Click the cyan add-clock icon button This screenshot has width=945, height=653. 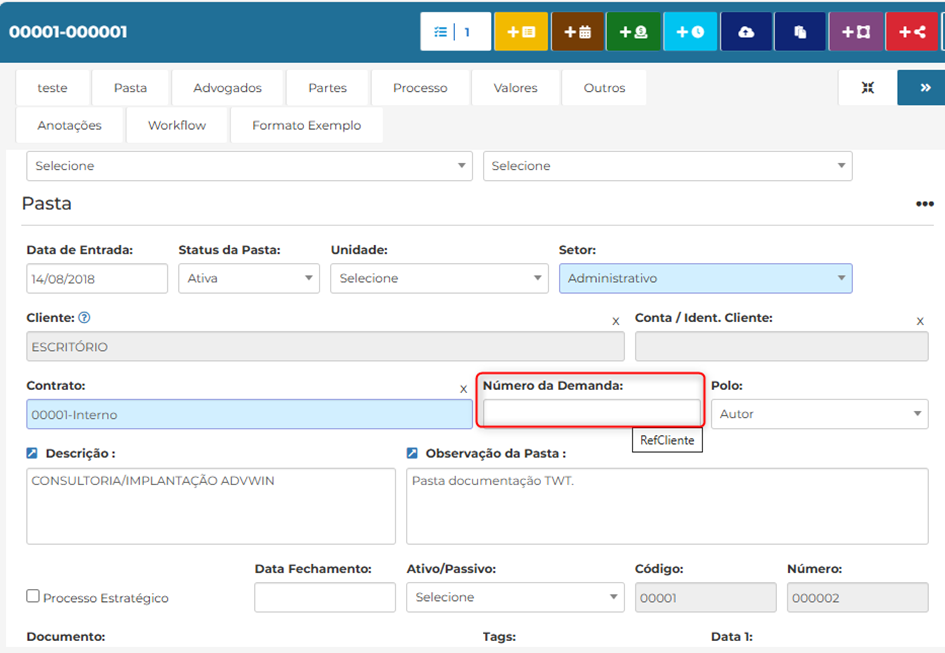690,31
